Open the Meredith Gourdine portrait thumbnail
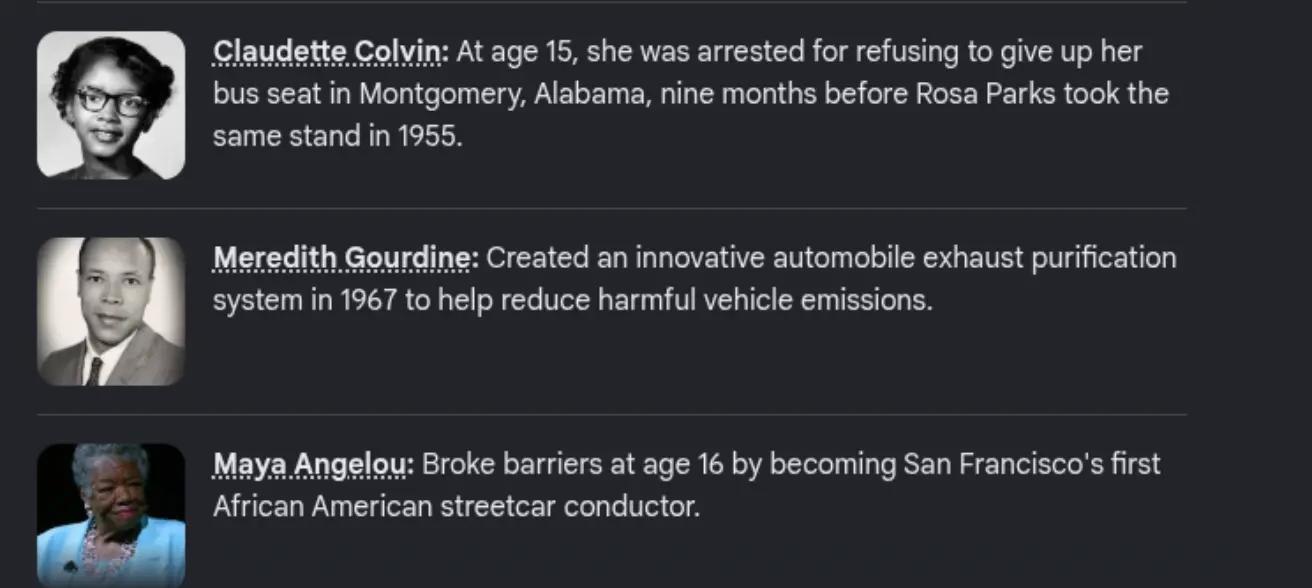This screenshot has width=1312, height=588. pyautogui.click(x=111, y=311)
